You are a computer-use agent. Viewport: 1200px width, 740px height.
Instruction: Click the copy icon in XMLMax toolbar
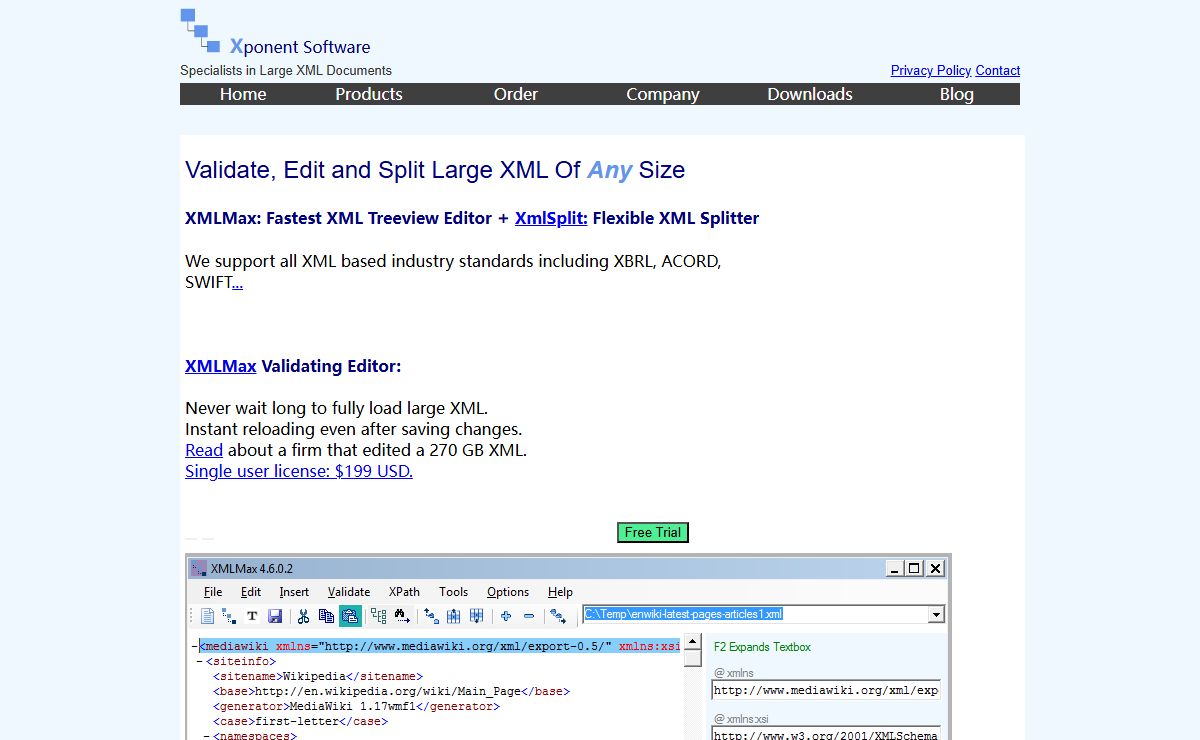326,616
